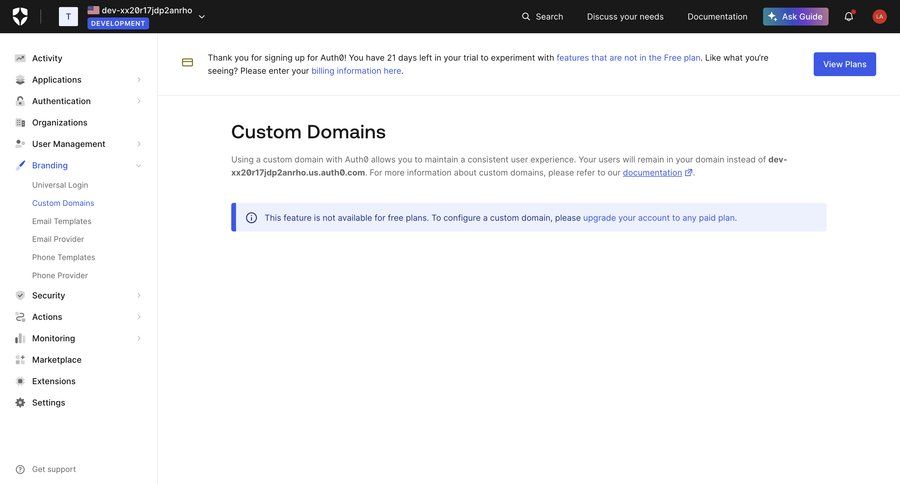Follow the billing information here link
This screenshot has width=900, height=484.
pos(356,71)
